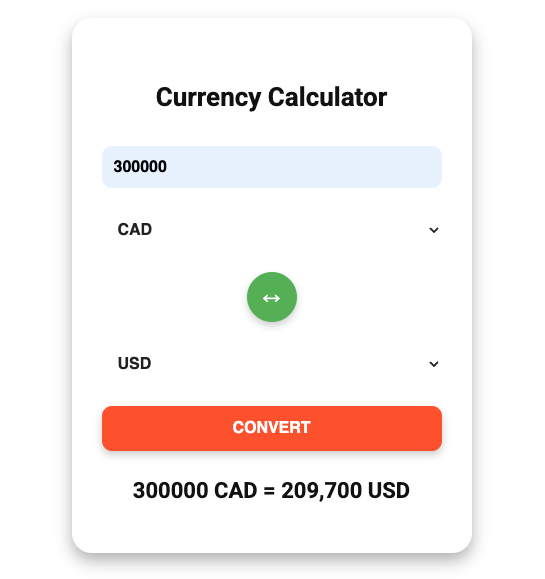Image resolution: width=545 pixels, height=579 pixels.
Task: Swap currencies with the green arrow button
Action: point(272,297)
